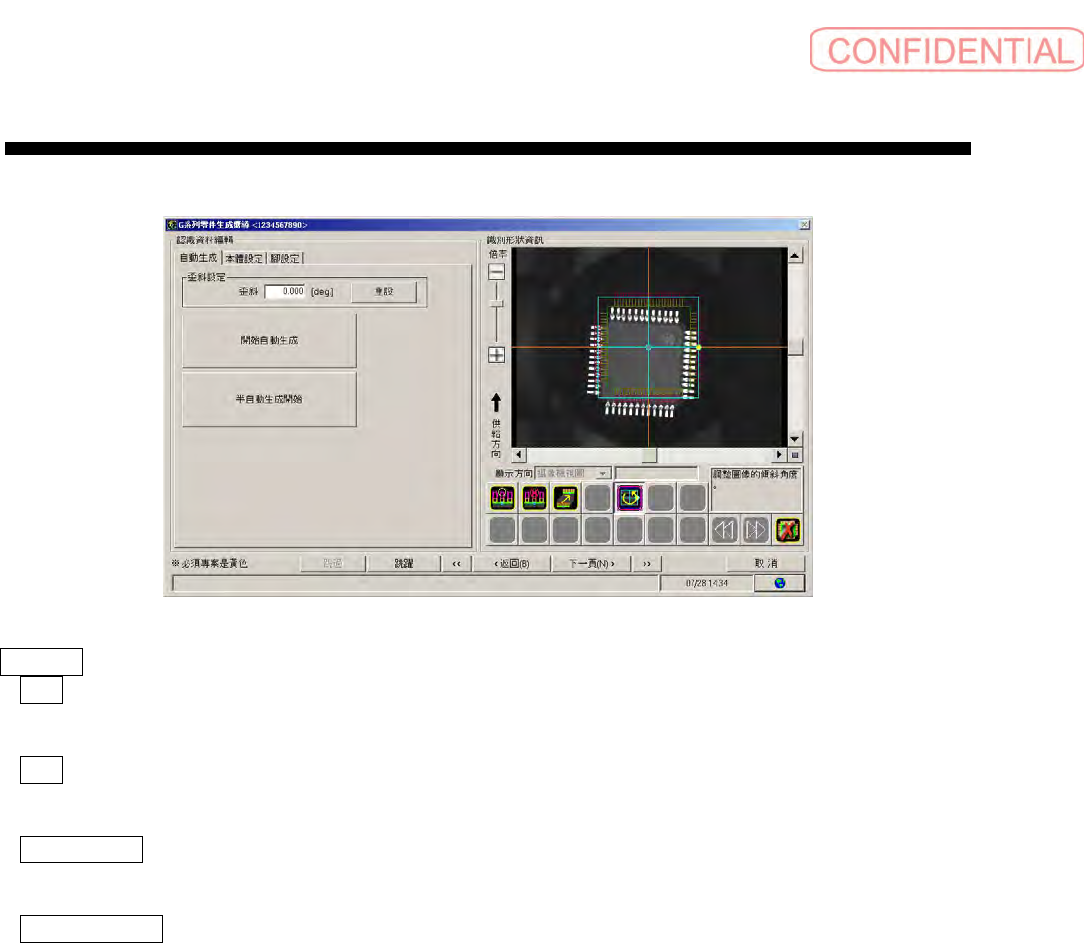Open the 顯示方向 display direction dropdown

(603, 473)
